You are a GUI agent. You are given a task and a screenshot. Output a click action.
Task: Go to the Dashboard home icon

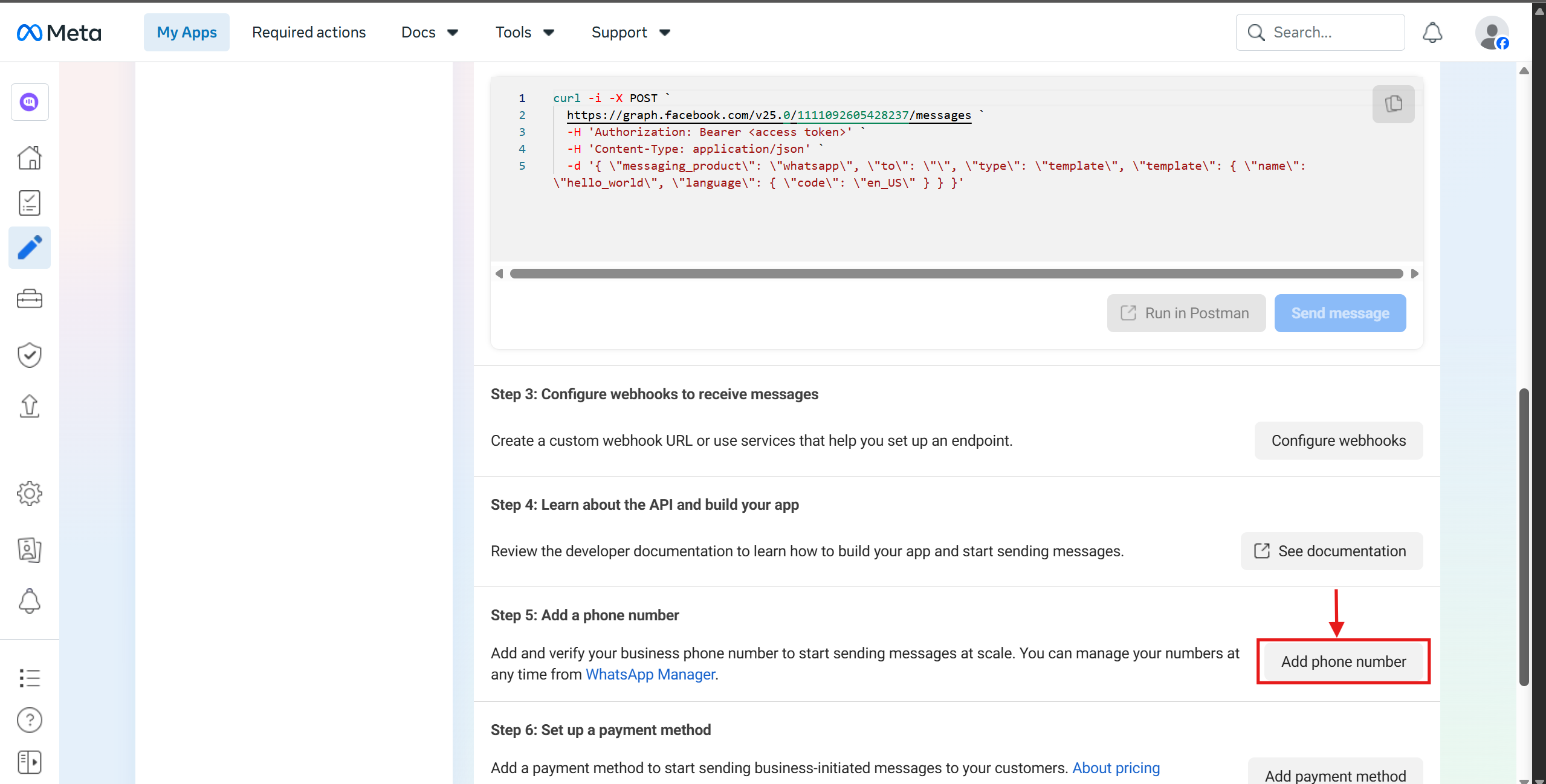[x=30, y=158]
